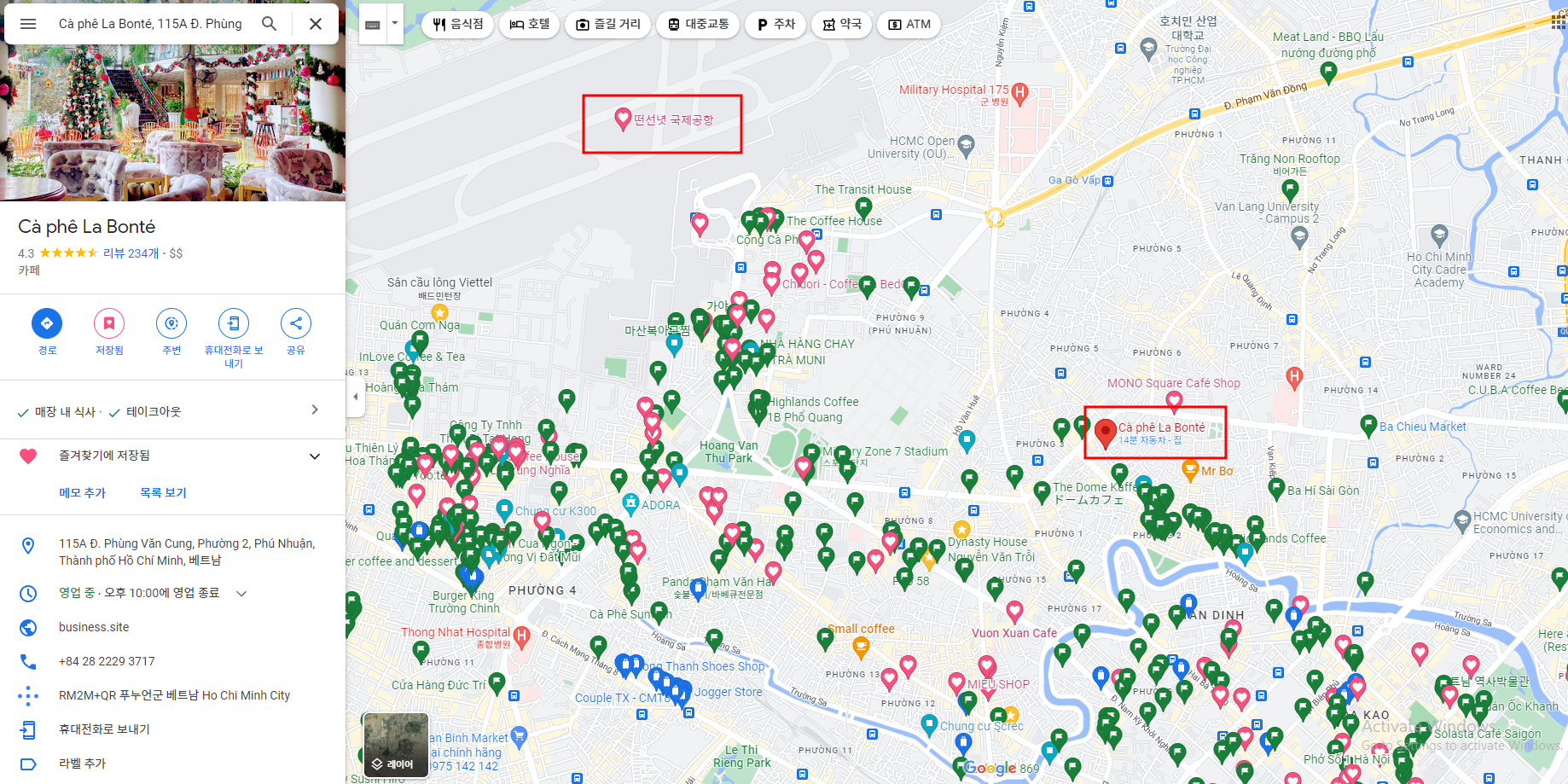
Task: Collapse the side panel with the arrow tab
Action: pos(356,397)
